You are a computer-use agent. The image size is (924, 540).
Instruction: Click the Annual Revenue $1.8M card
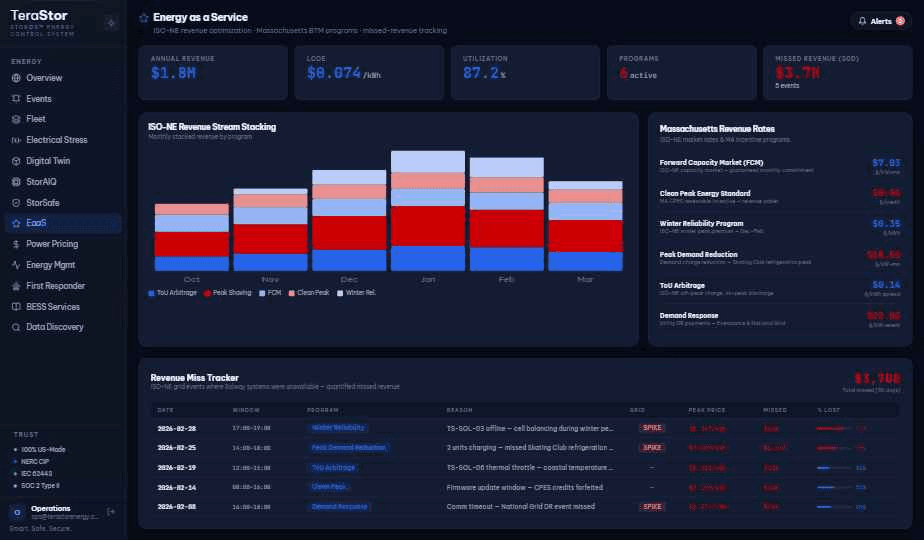pos(213,73)
